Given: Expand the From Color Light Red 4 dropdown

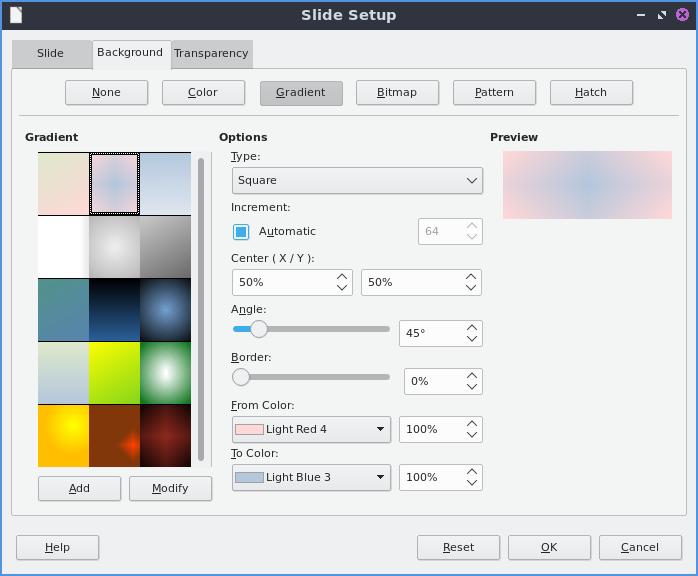Looking at the screenshot, I should point(310,429).
